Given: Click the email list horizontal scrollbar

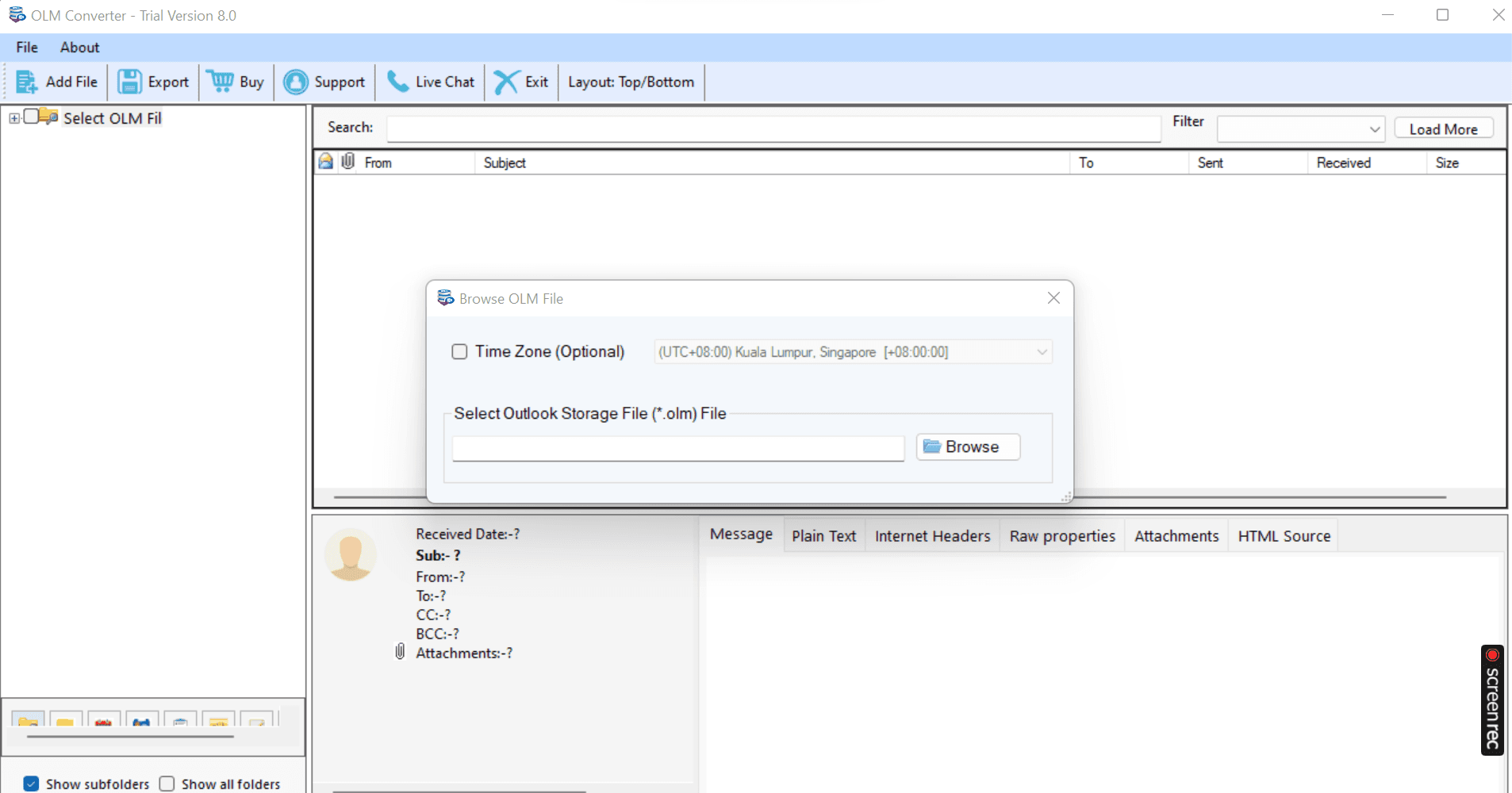Looking at the screenshot, I should [1261, 497].
